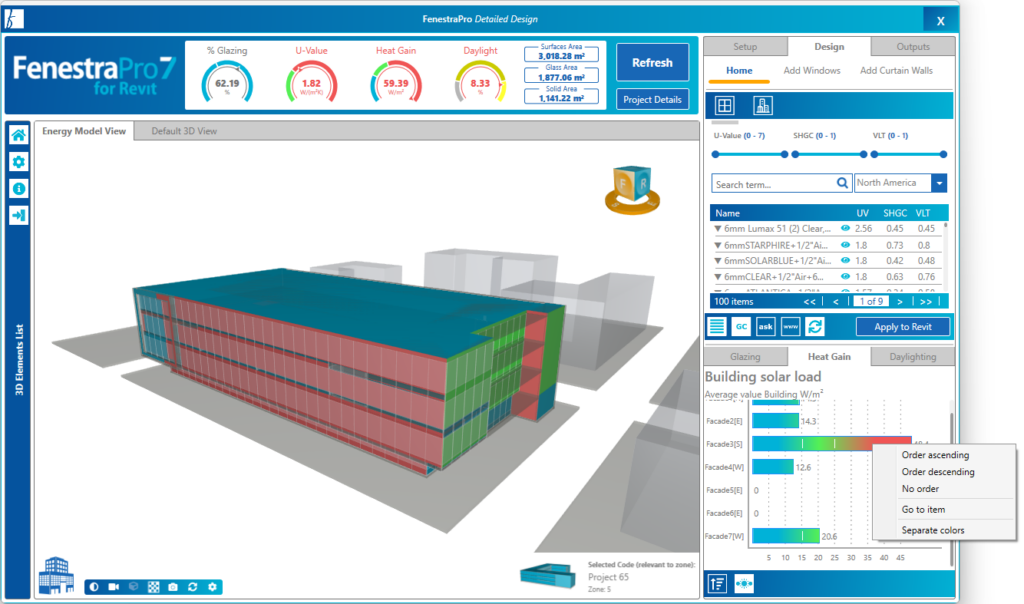Open the gear icon in the 3D toolbar

click(212, 587)
